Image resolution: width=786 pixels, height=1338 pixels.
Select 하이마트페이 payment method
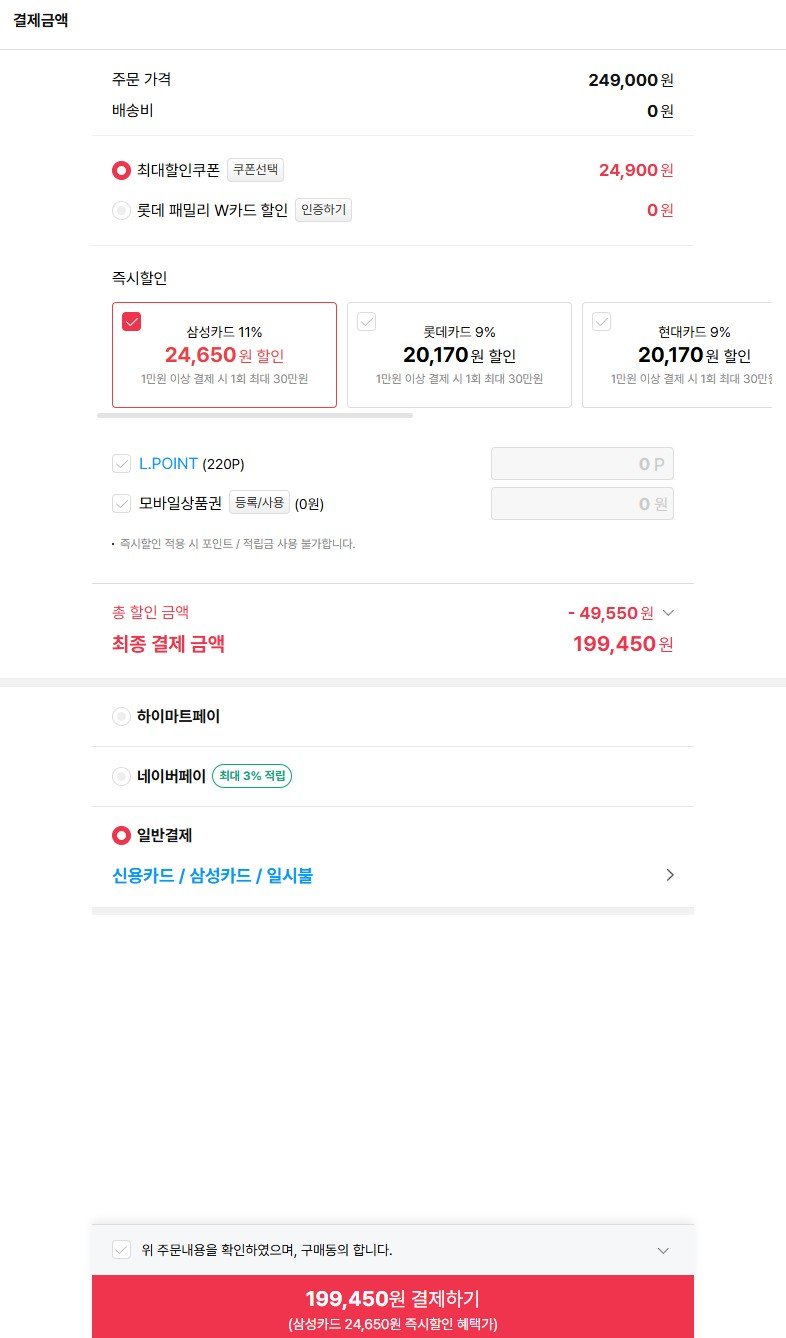pyautogui.click(x=122, y=716)
